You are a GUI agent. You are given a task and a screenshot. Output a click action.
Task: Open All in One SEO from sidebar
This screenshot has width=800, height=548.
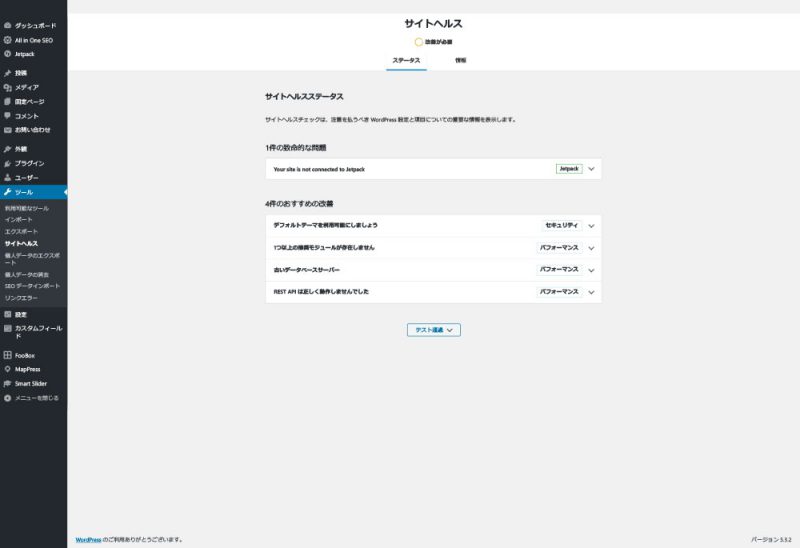click(x=33, y=39)
